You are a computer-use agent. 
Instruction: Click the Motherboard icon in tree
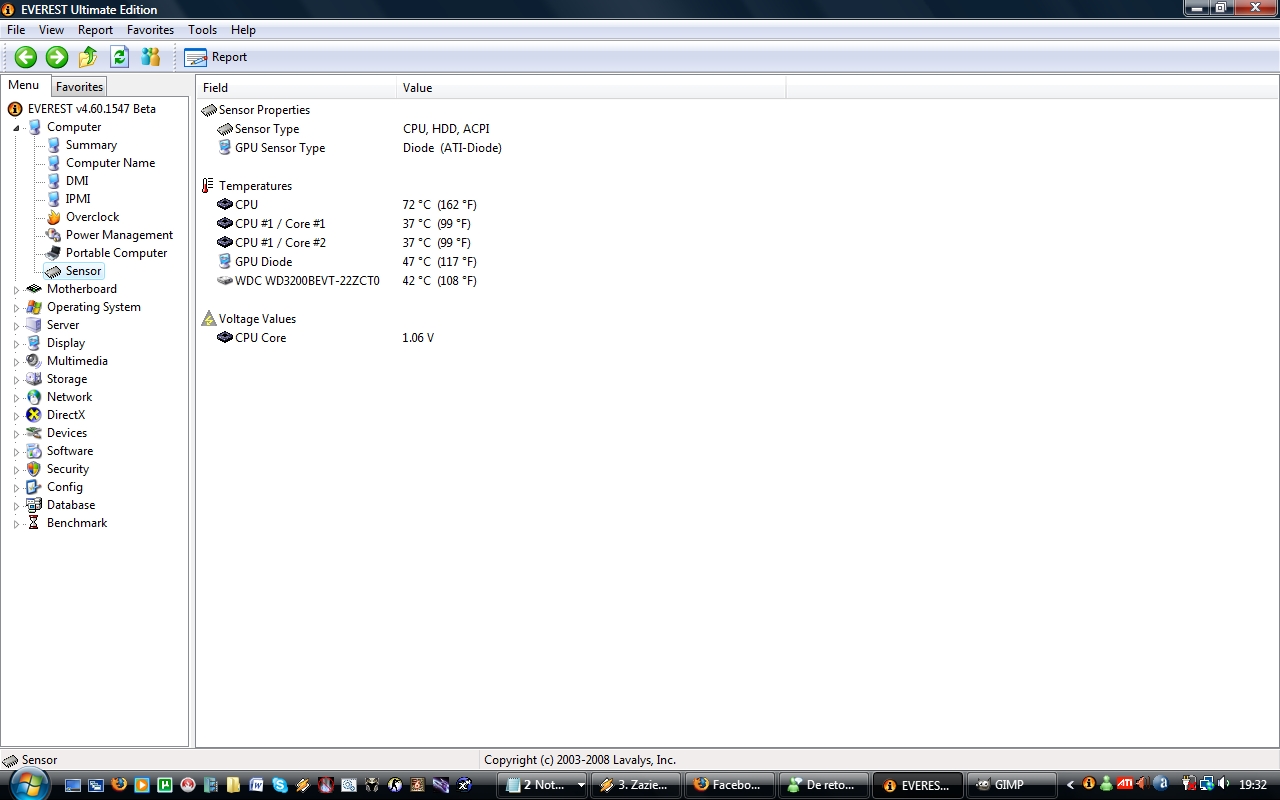[x=34, y=289]
